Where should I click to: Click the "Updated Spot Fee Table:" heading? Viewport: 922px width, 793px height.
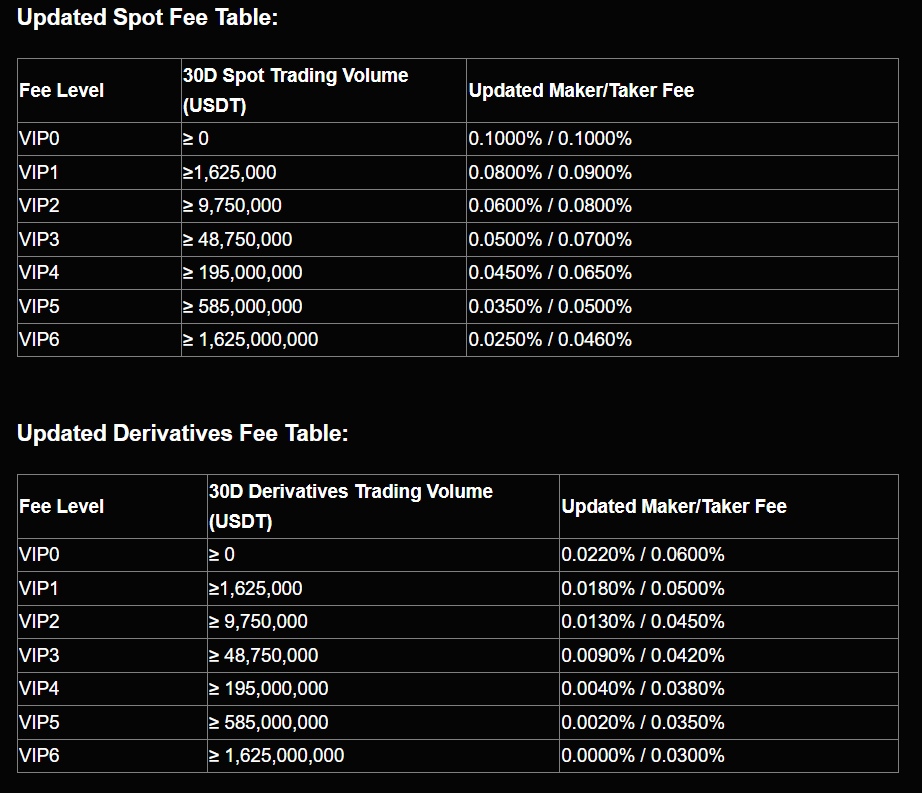(x=147, y=18)
